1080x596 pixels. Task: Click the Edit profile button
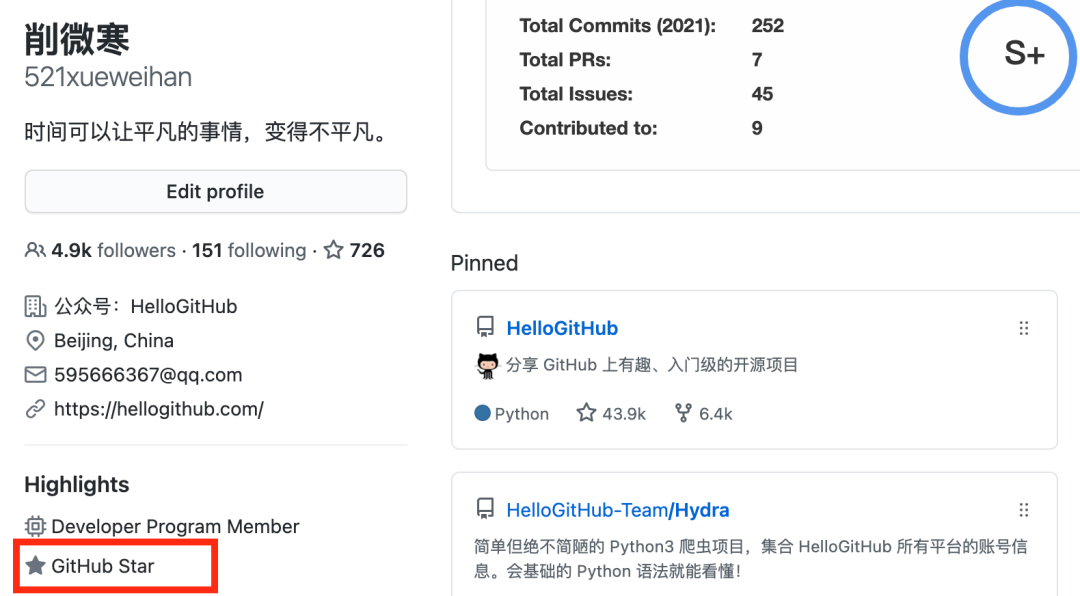(216, 192)
